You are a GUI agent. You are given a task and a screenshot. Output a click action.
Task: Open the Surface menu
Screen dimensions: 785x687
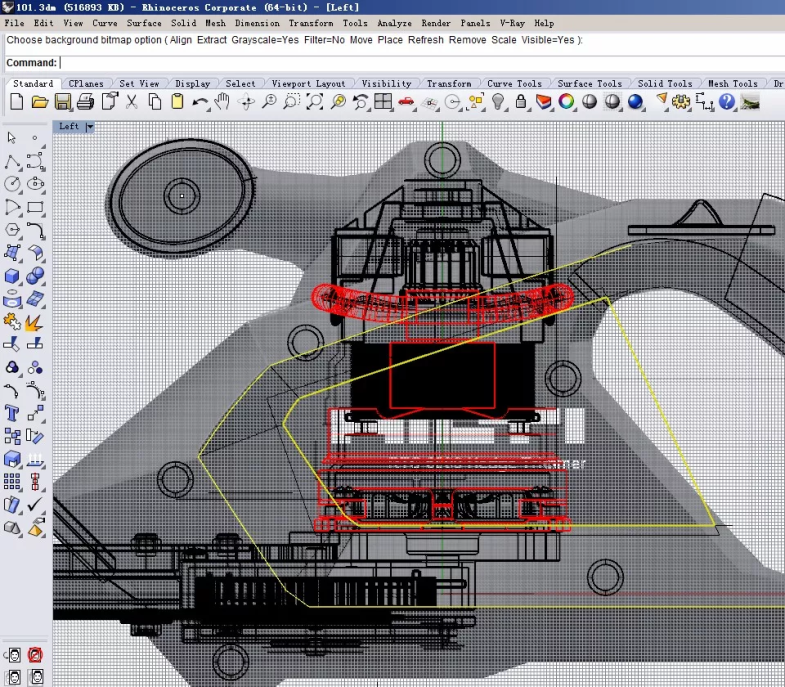pyautogui.click(x=144, y=22)
